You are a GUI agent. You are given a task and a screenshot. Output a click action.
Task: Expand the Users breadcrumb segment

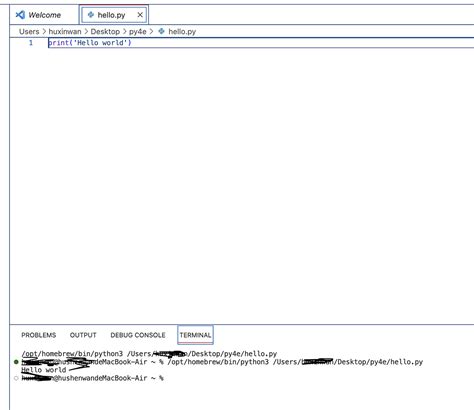point(29,32)
